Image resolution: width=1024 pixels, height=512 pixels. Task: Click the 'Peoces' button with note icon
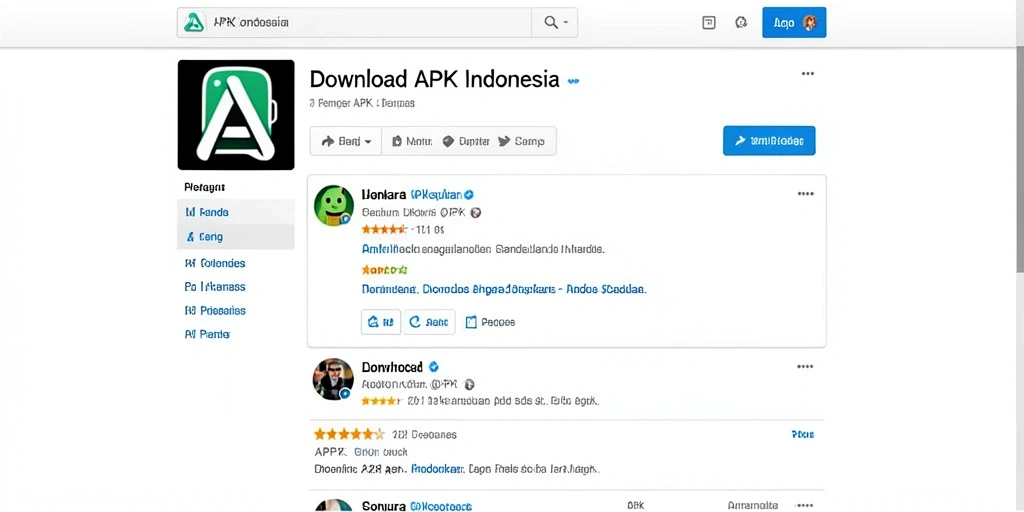click(490, 322)
